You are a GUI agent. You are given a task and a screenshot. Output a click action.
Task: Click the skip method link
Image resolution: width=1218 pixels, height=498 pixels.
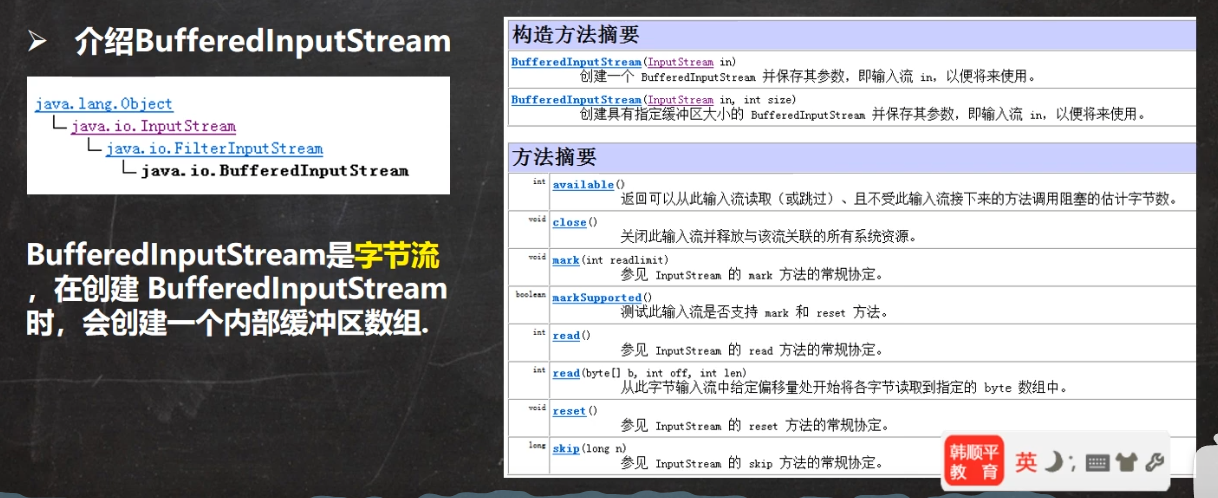coord(566,449)
